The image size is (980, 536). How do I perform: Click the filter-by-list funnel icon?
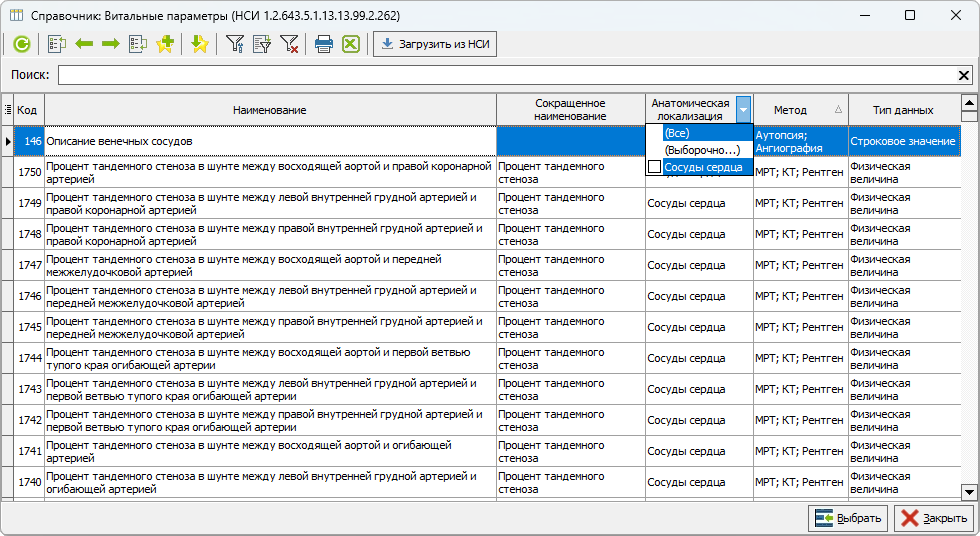[262, 44]
